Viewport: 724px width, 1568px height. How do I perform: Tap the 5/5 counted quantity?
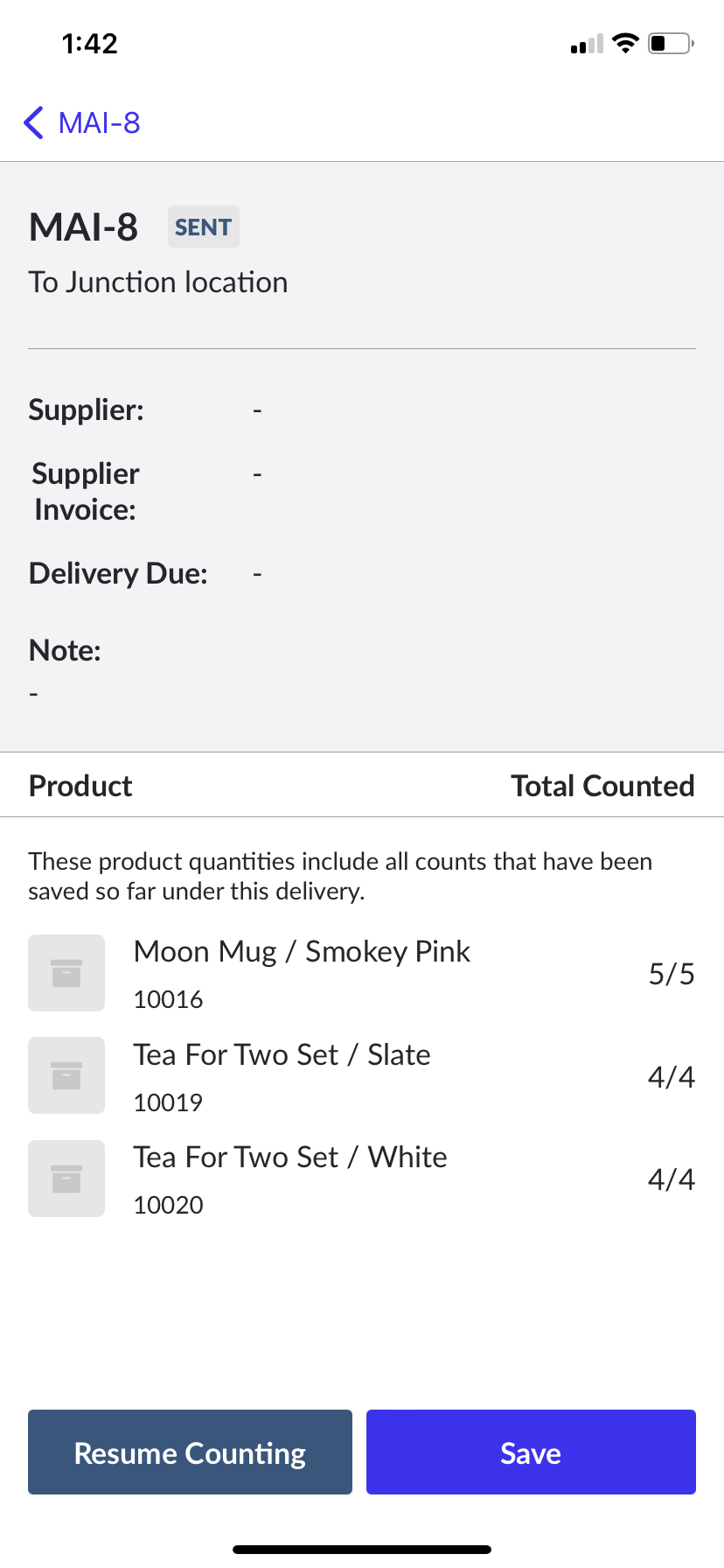671,974
